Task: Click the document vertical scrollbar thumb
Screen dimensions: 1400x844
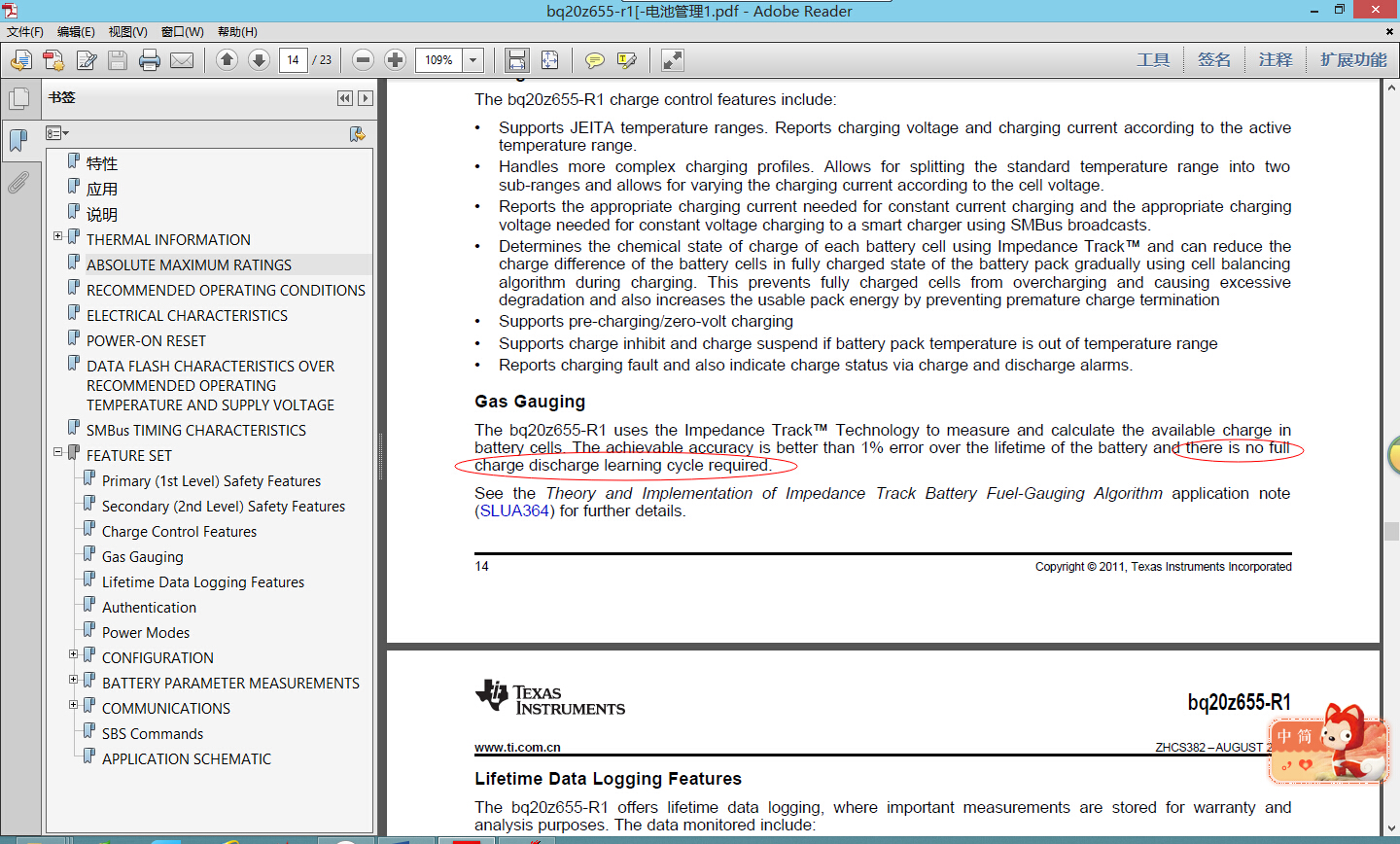Action: click(1391, 532)
